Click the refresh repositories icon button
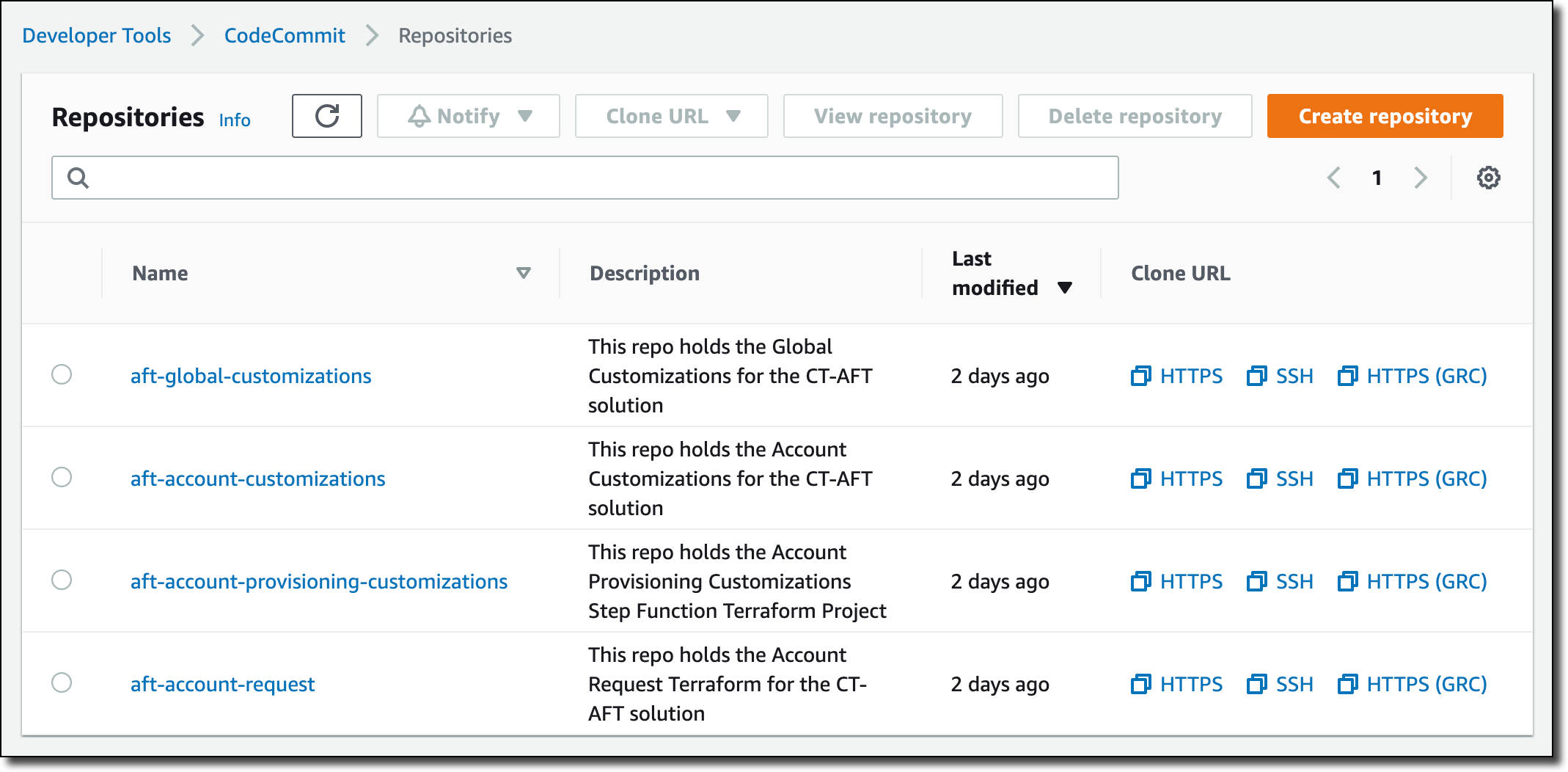1568x772 pixels. click(x=326, y=116)
